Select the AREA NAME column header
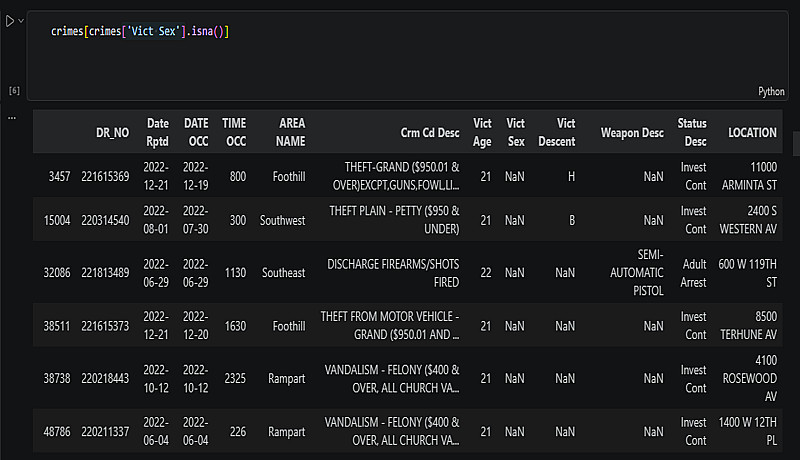 [291, 132]
